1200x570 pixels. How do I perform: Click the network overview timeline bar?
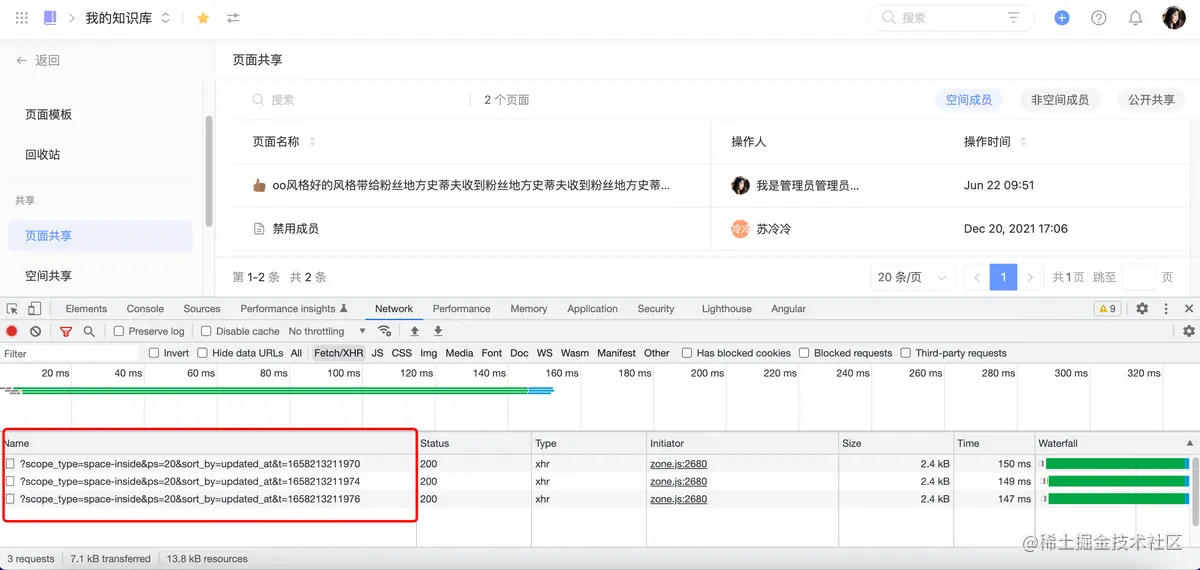coord(277,390)
